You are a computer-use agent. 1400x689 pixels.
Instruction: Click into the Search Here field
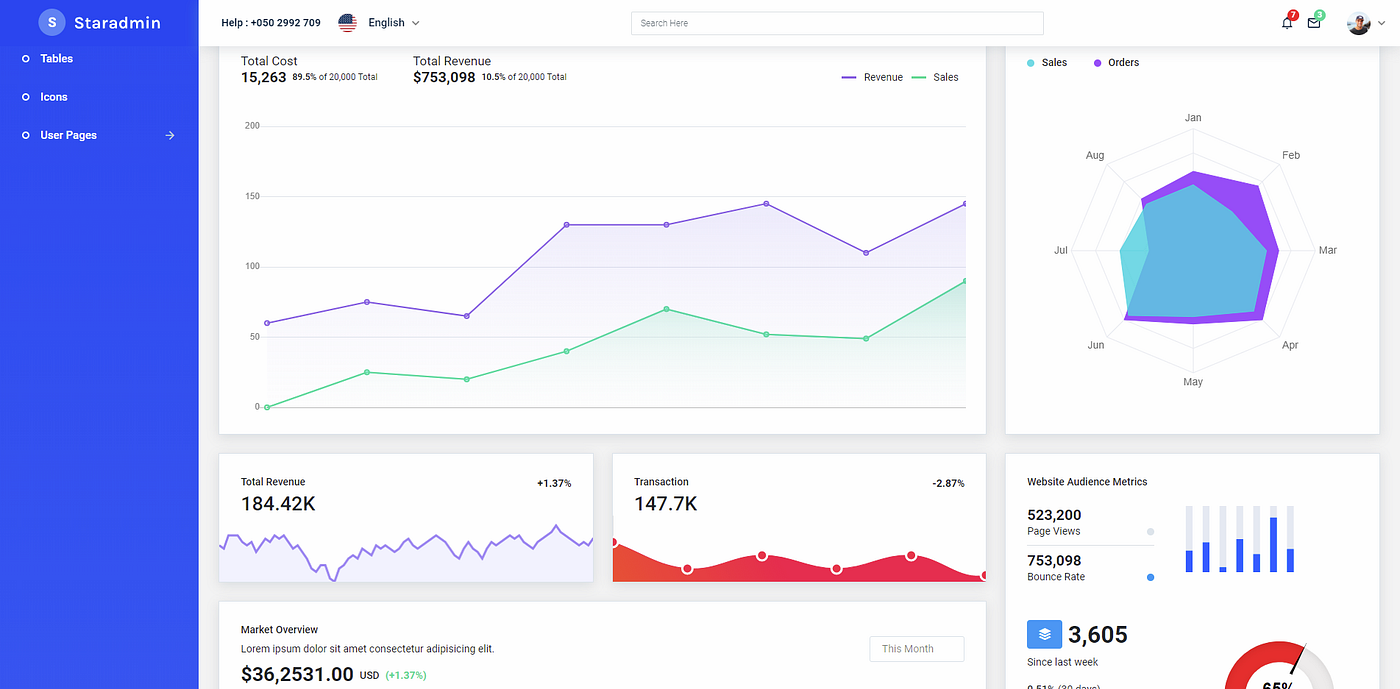[x=837, y=23]
